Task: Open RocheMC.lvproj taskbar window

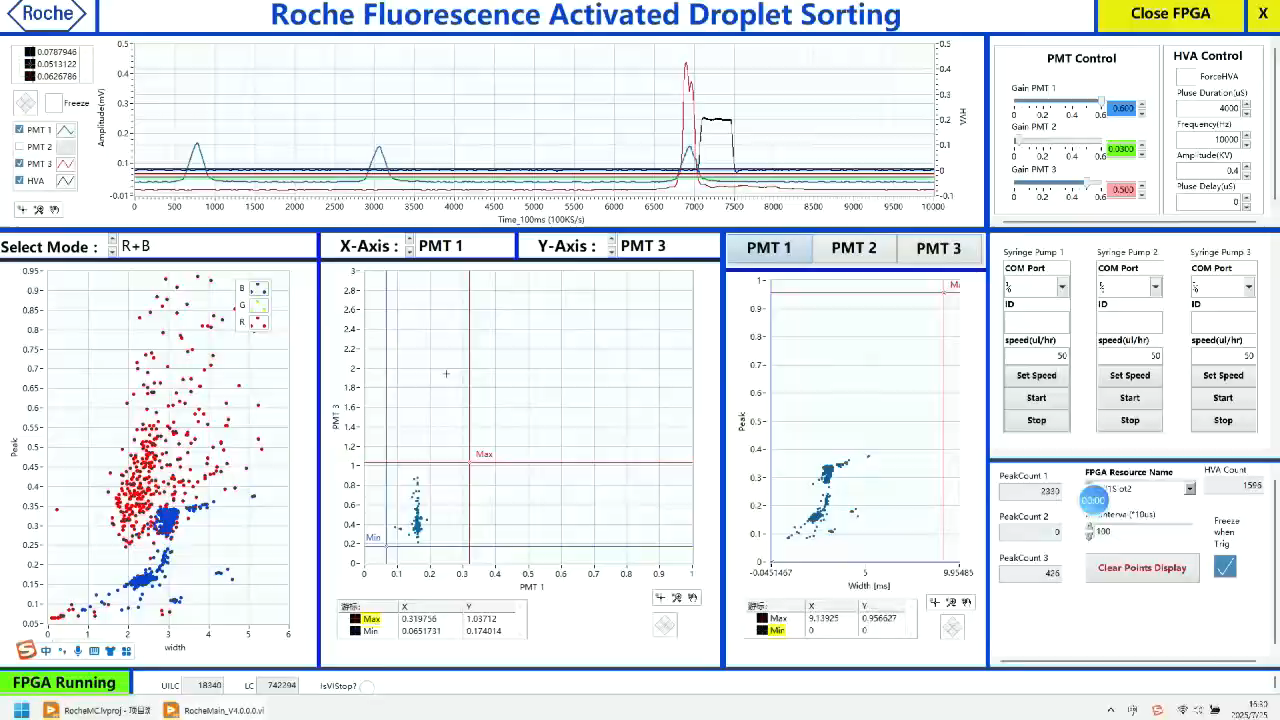Action: 98,710
